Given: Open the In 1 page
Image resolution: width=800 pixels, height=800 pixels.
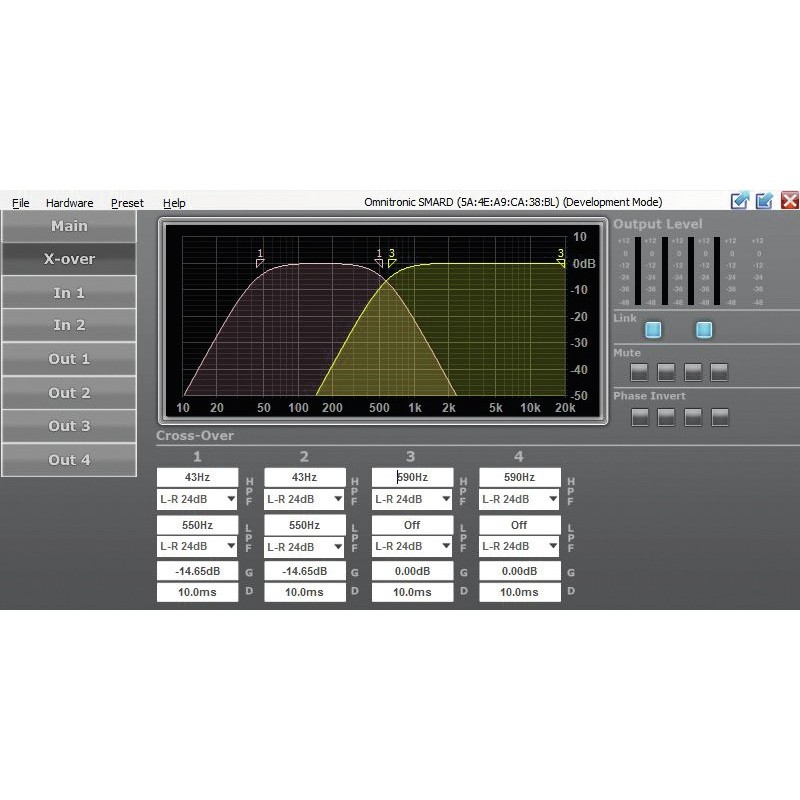Looking at the screenshot, I should point(69,292).
